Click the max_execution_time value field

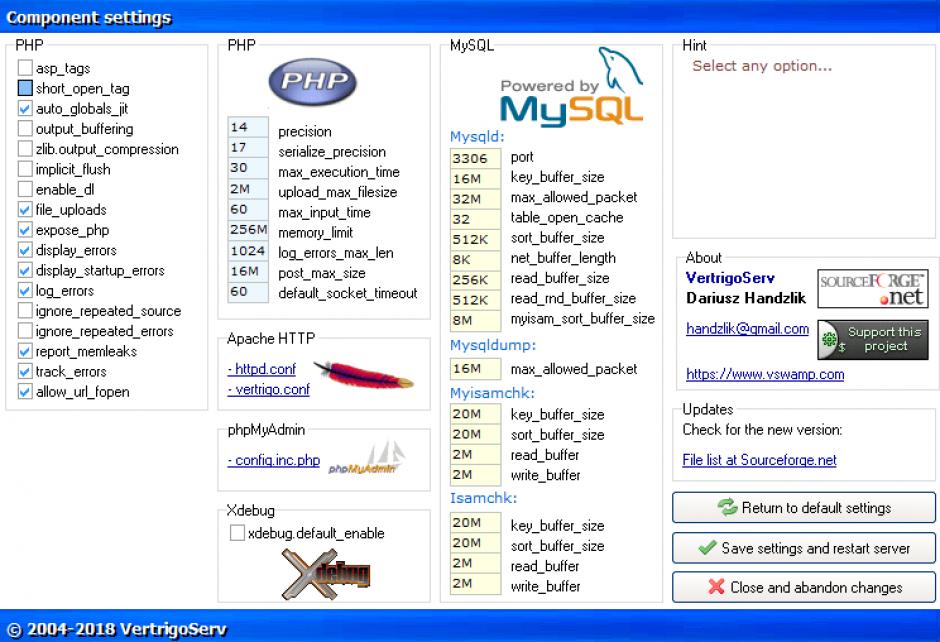pos(248,168)
